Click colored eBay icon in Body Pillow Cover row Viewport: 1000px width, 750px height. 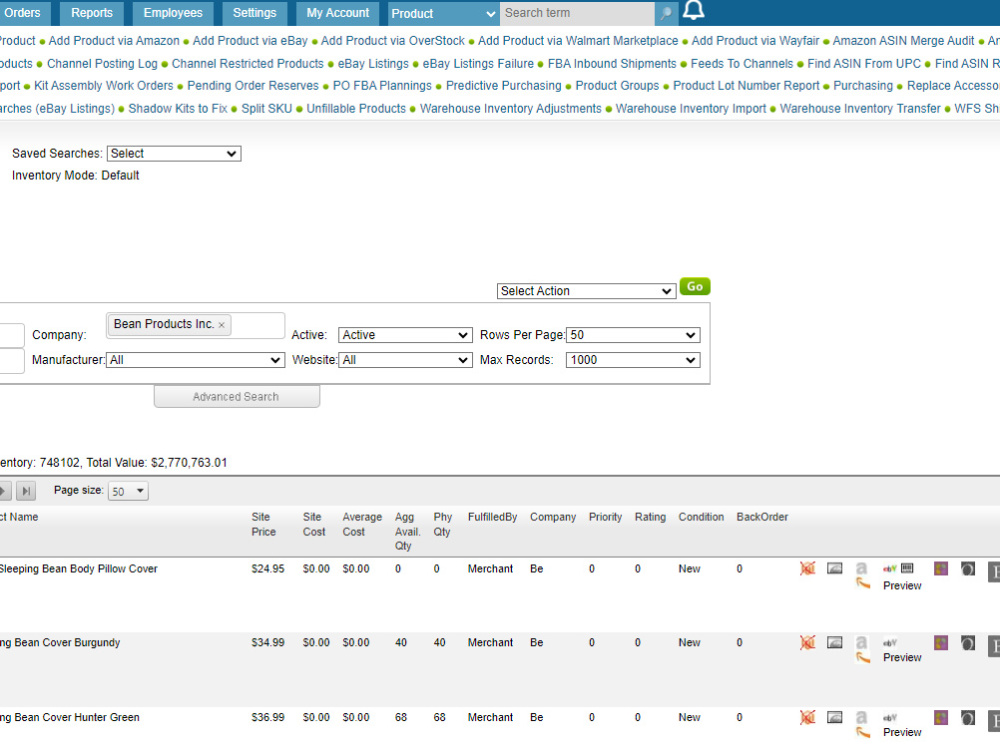(x=890, y=568)
